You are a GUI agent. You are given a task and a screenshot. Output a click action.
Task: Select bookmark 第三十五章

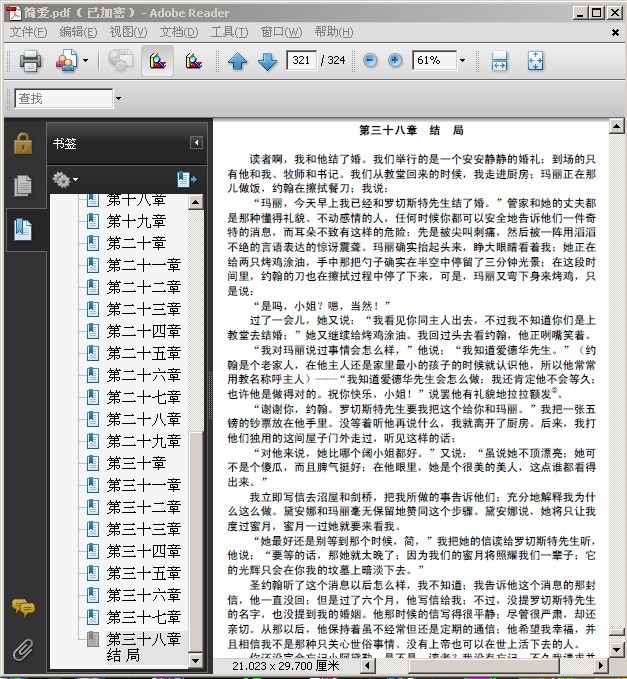coord(143,573)
